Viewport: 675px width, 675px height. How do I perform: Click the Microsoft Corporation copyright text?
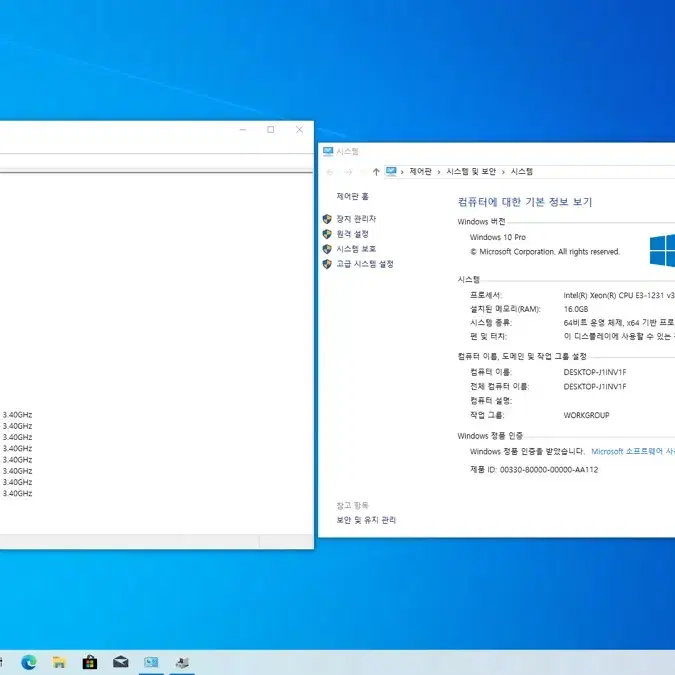click(x=545, y=252)
